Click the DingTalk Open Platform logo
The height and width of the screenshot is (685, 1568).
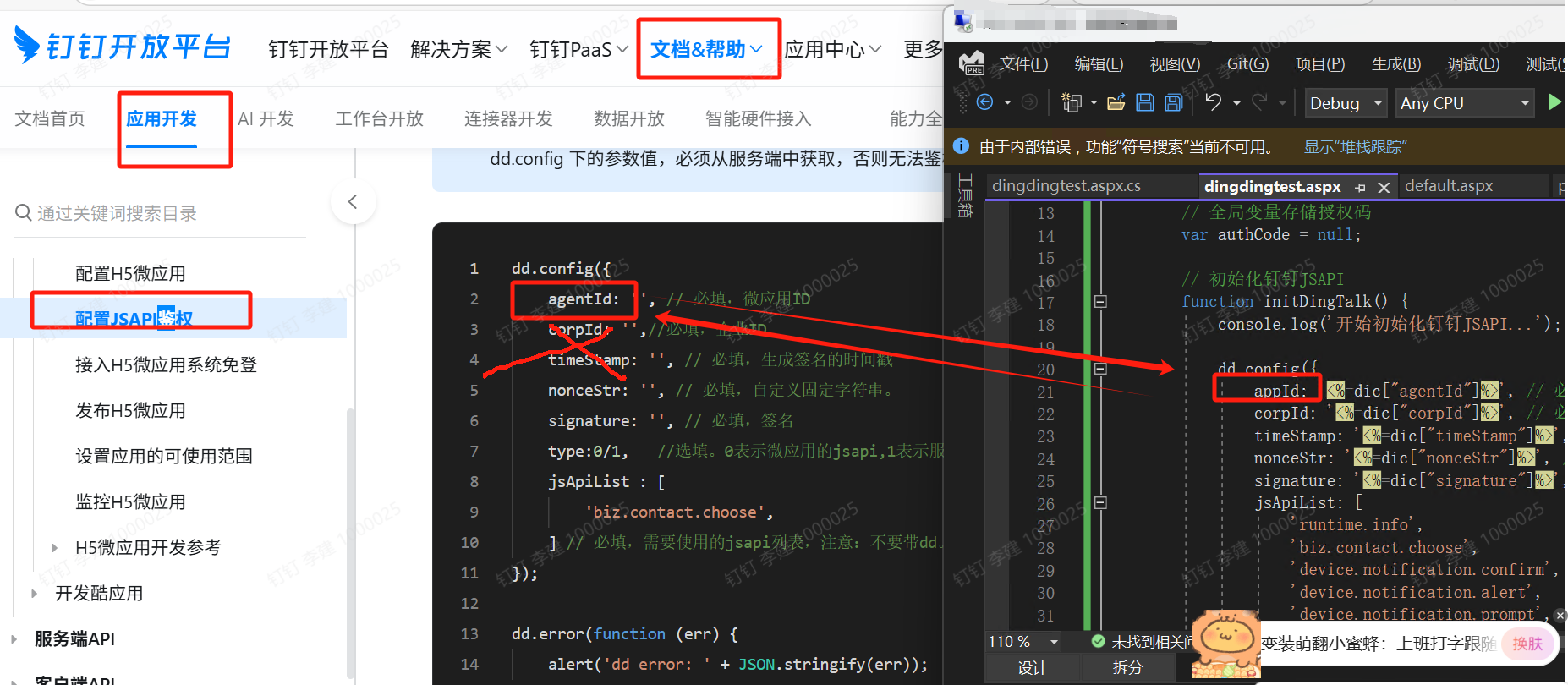point(123,46)
